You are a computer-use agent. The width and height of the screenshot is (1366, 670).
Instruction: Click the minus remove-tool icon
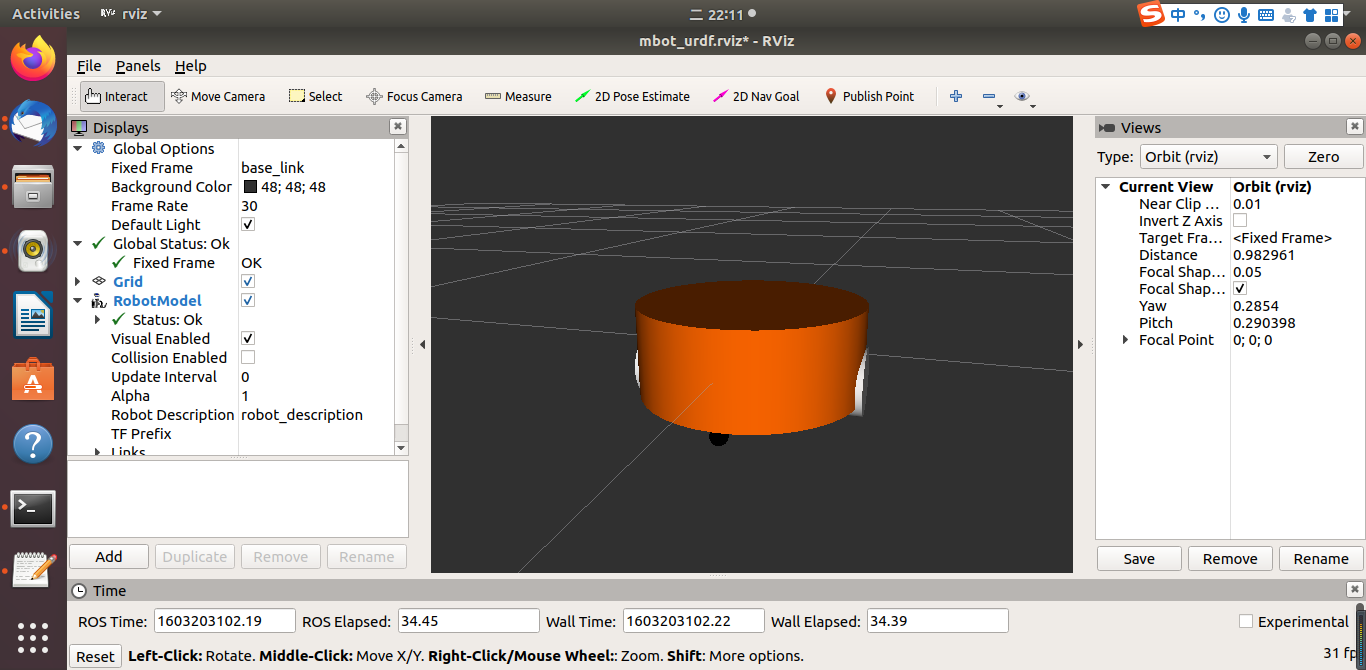coord(989,96)
